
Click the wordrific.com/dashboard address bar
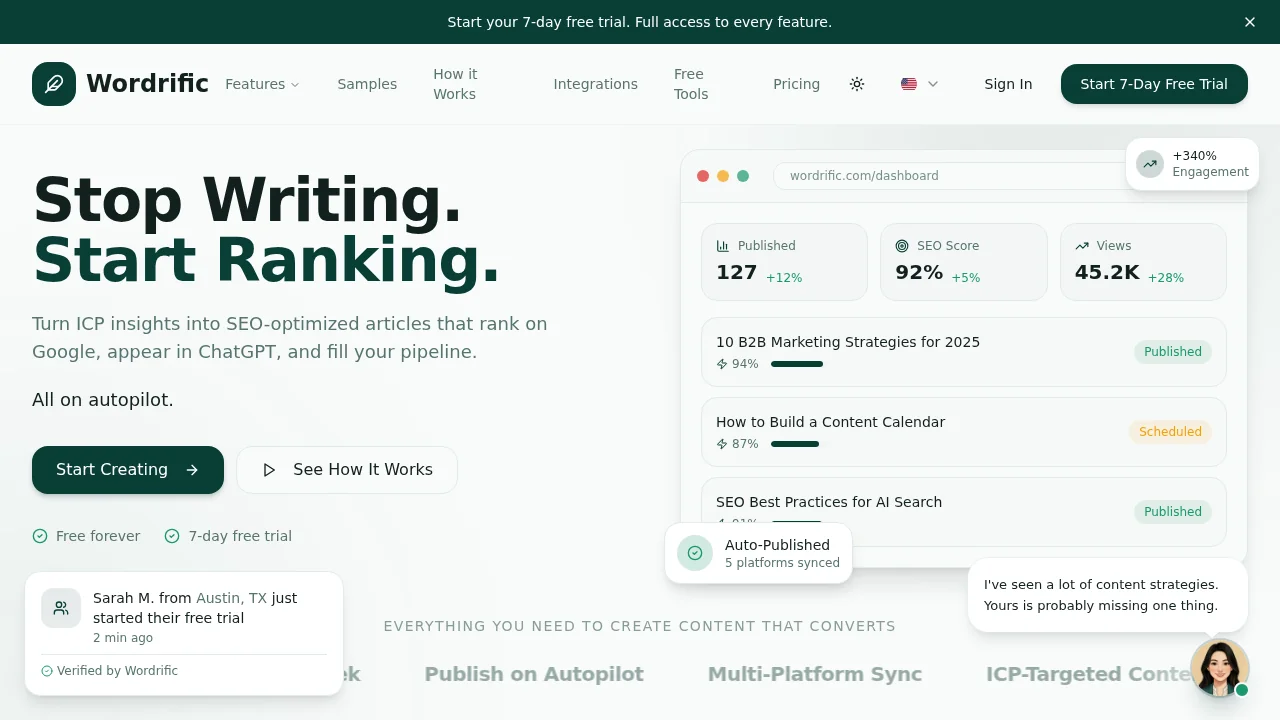pyautogui.click(x=900, y=175)
